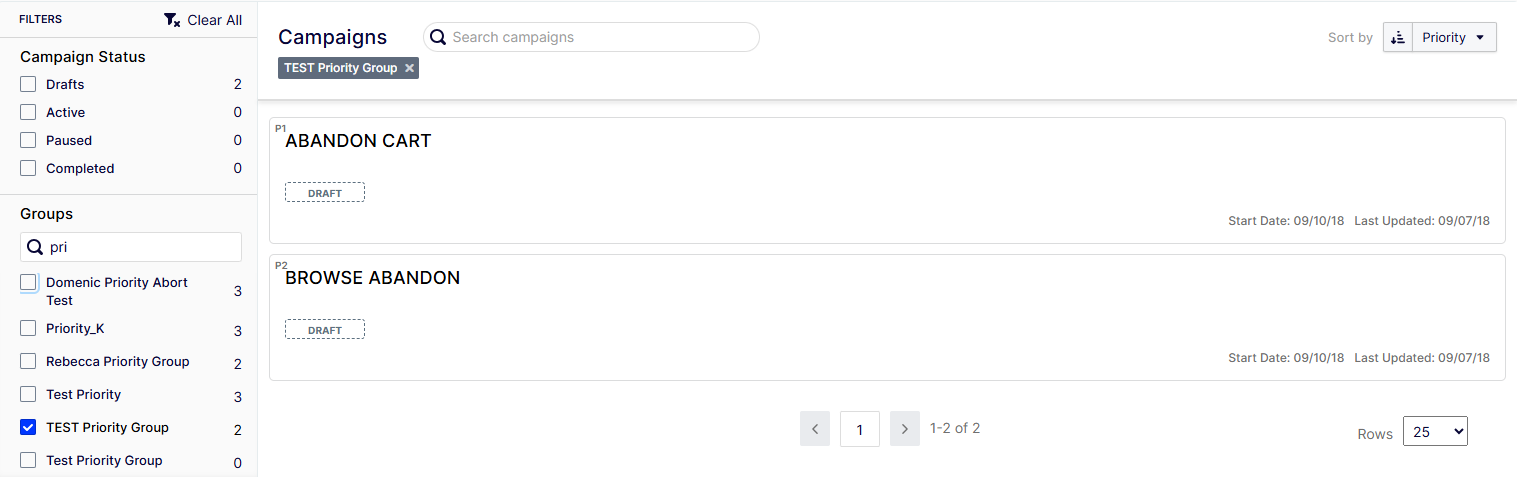Open the Priority sort by dropdown
The image size is (1517, 477).
pyautogui.click(x=1454, y=38)
